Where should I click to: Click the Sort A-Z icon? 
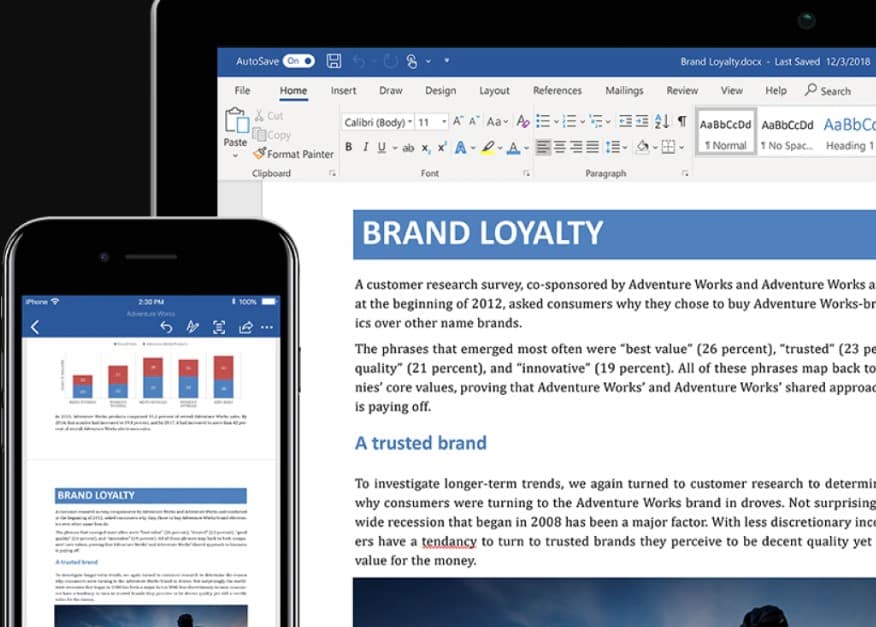pyautogui.click(x=661, y=121)
